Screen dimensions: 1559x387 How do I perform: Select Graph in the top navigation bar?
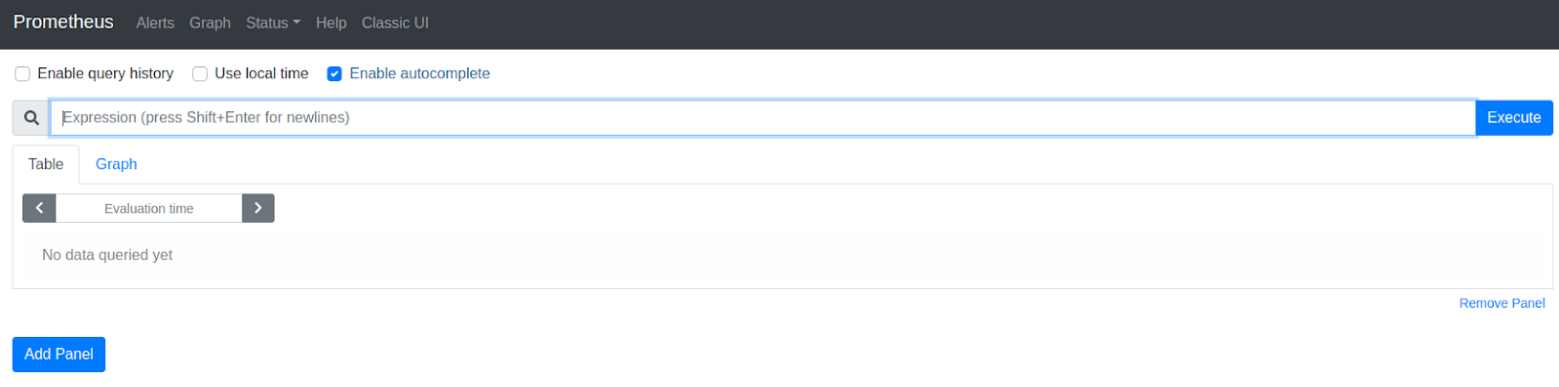tap(209, 23)
